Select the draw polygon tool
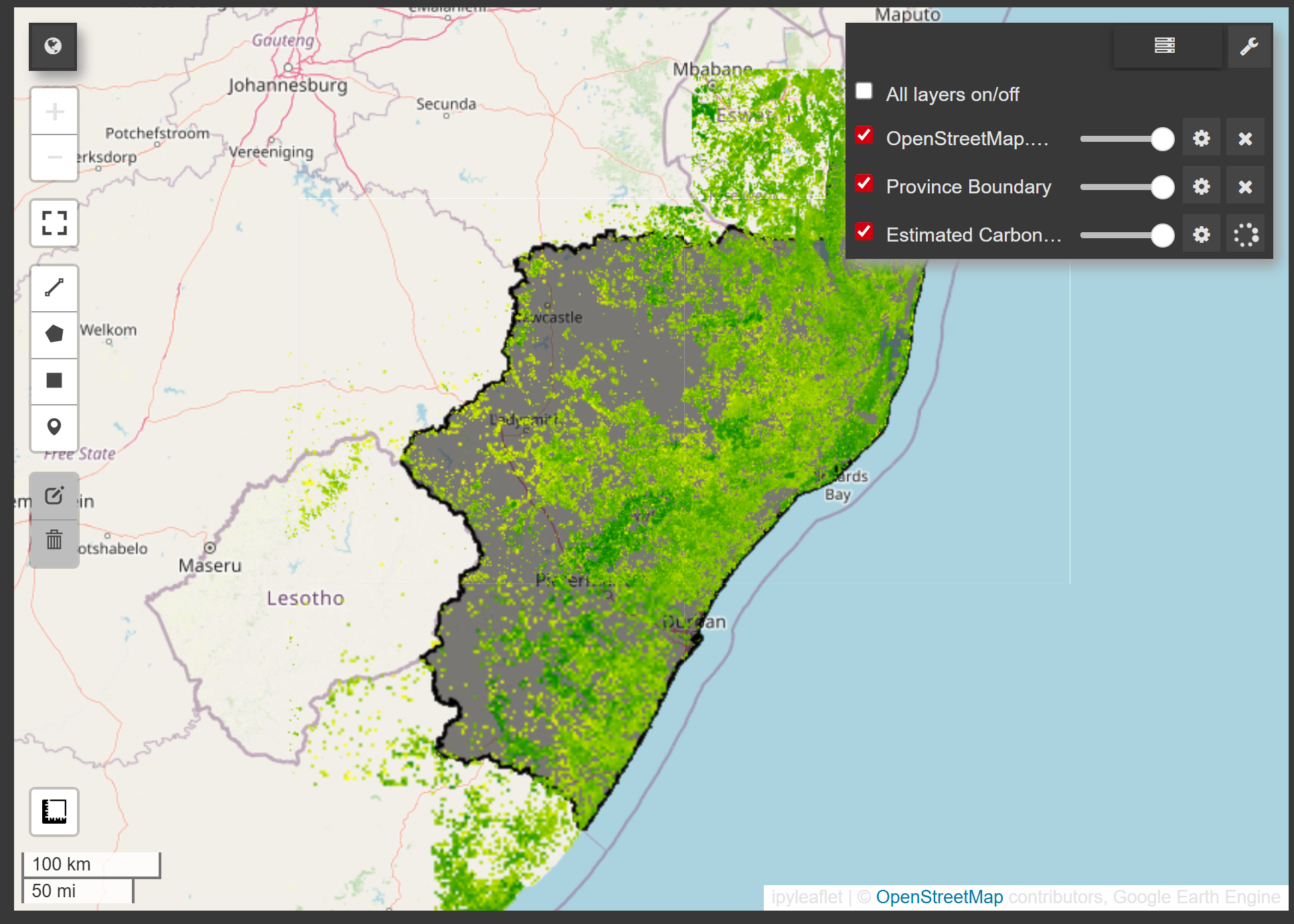 pyautogui.click(x=55, y=334)
